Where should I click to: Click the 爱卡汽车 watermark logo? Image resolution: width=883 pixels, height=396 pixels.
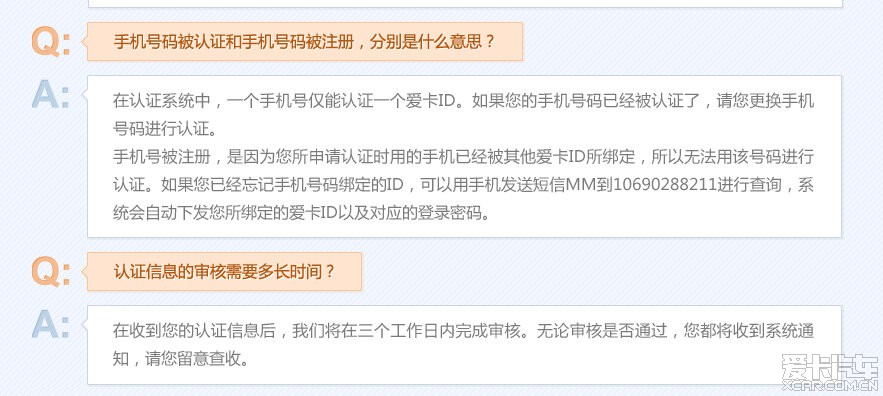click(830, 368)
